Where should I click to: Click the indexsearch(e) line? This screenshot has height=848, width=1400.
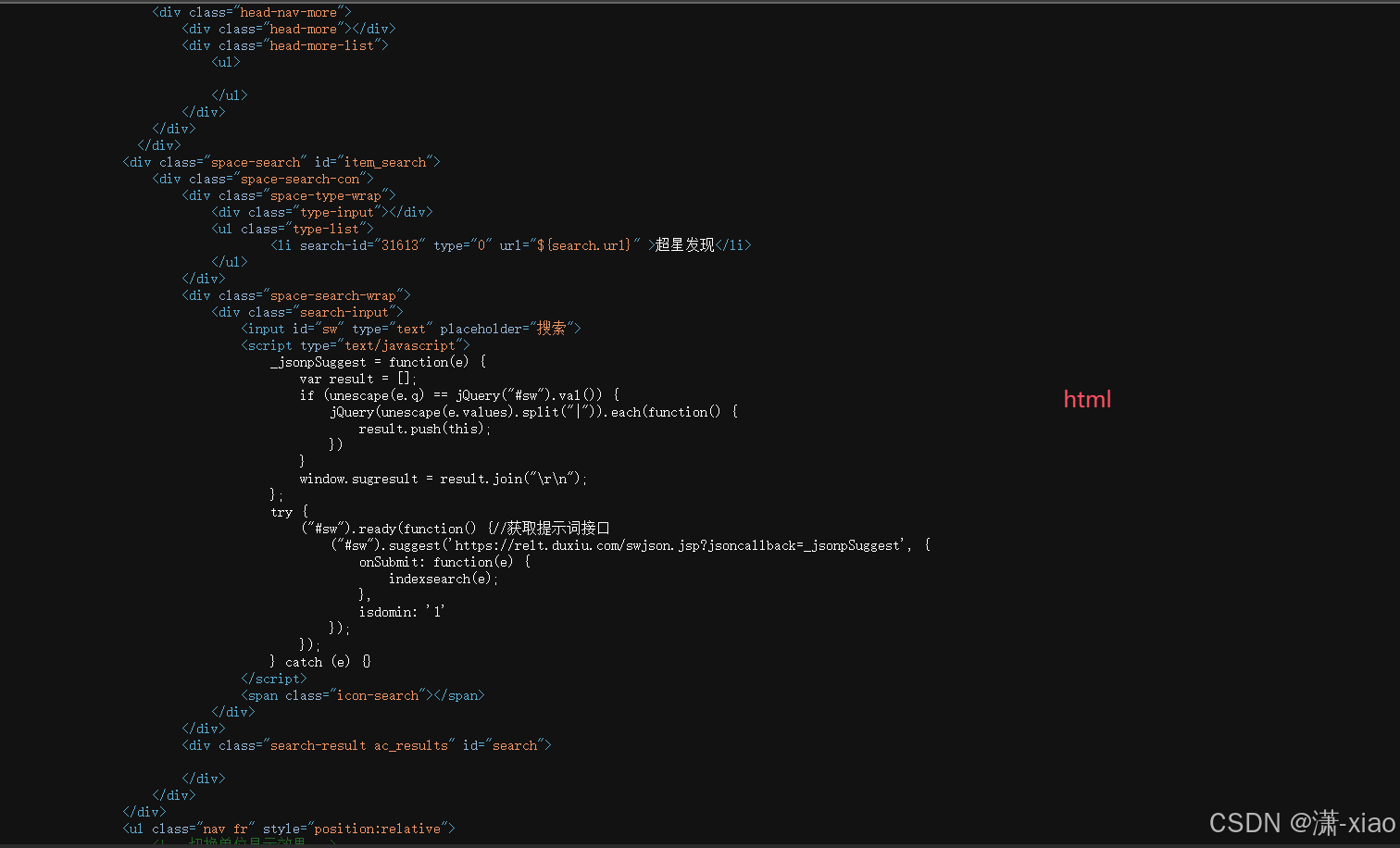point(444,579)
